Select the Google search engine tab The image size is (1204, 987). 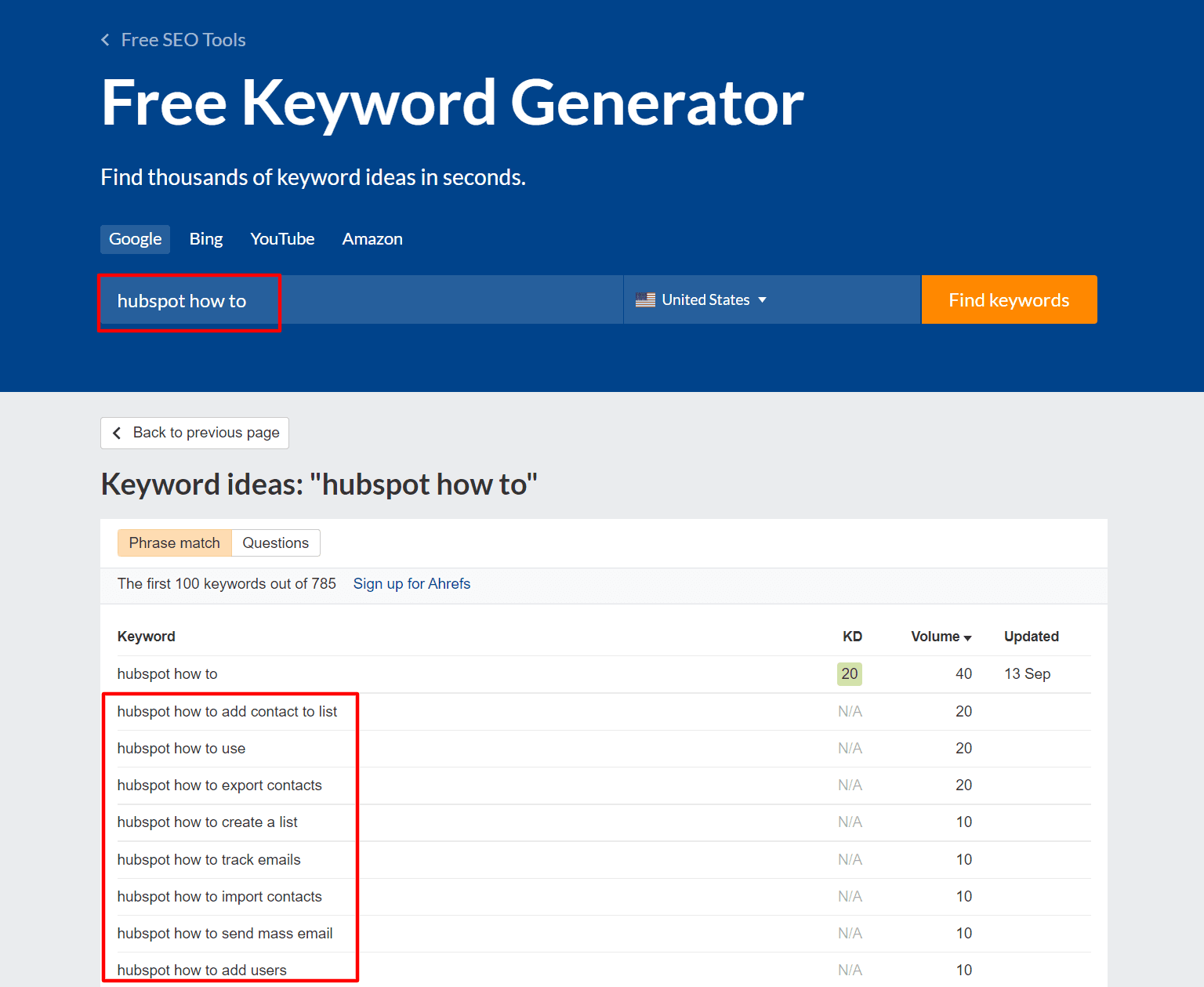click(x=135, y=239)
